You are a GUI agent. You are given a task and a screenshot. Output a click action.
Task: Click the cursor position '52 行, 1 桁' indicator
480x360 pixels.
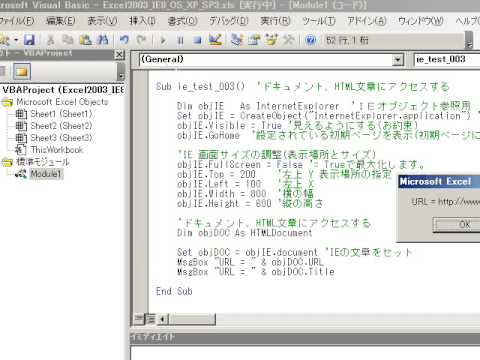coord(347,41)
